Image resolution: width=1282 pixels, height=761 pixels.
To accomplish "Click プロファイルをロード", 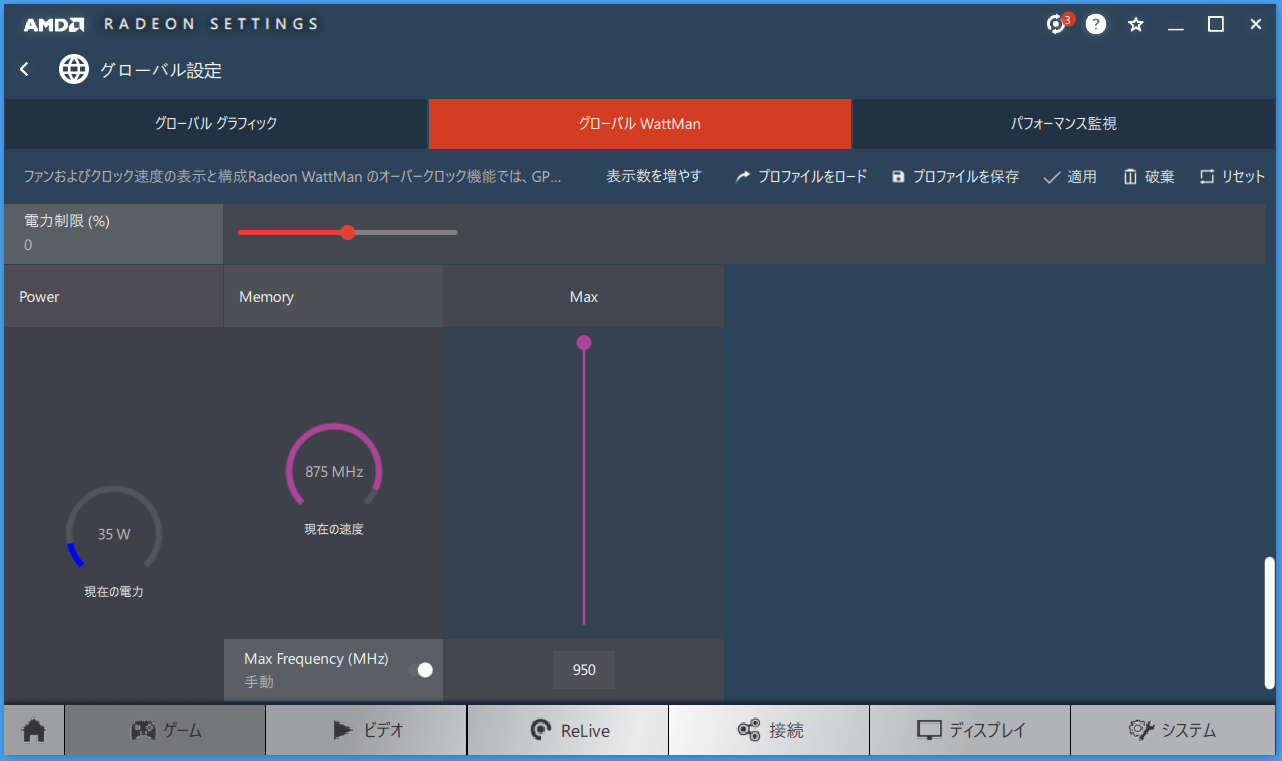I will point(801,176).
